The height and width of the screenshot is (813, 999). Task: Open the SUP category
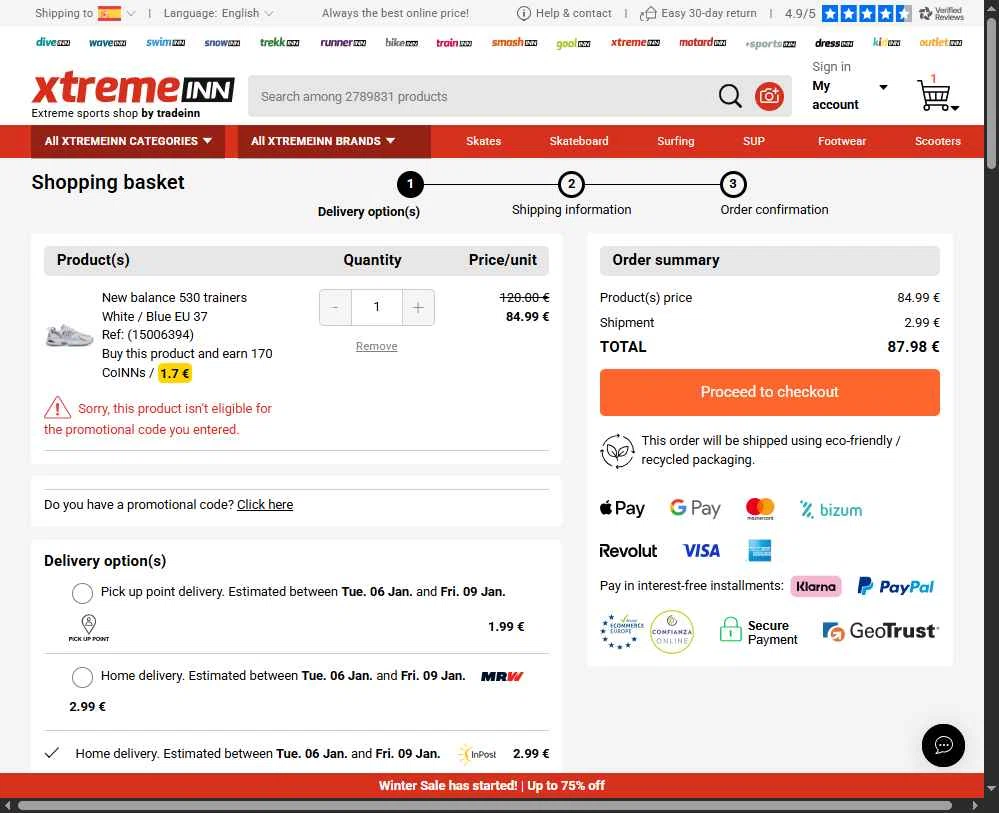(x=753, y=141)
